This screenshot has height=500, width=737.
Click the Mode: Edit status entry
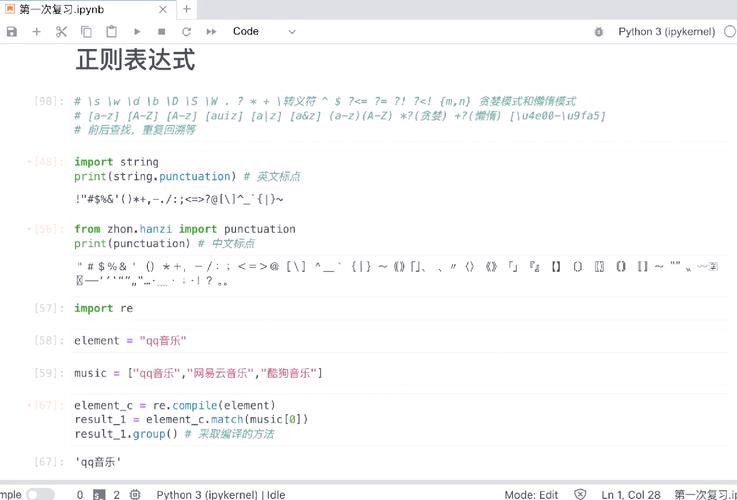[531, 495]
